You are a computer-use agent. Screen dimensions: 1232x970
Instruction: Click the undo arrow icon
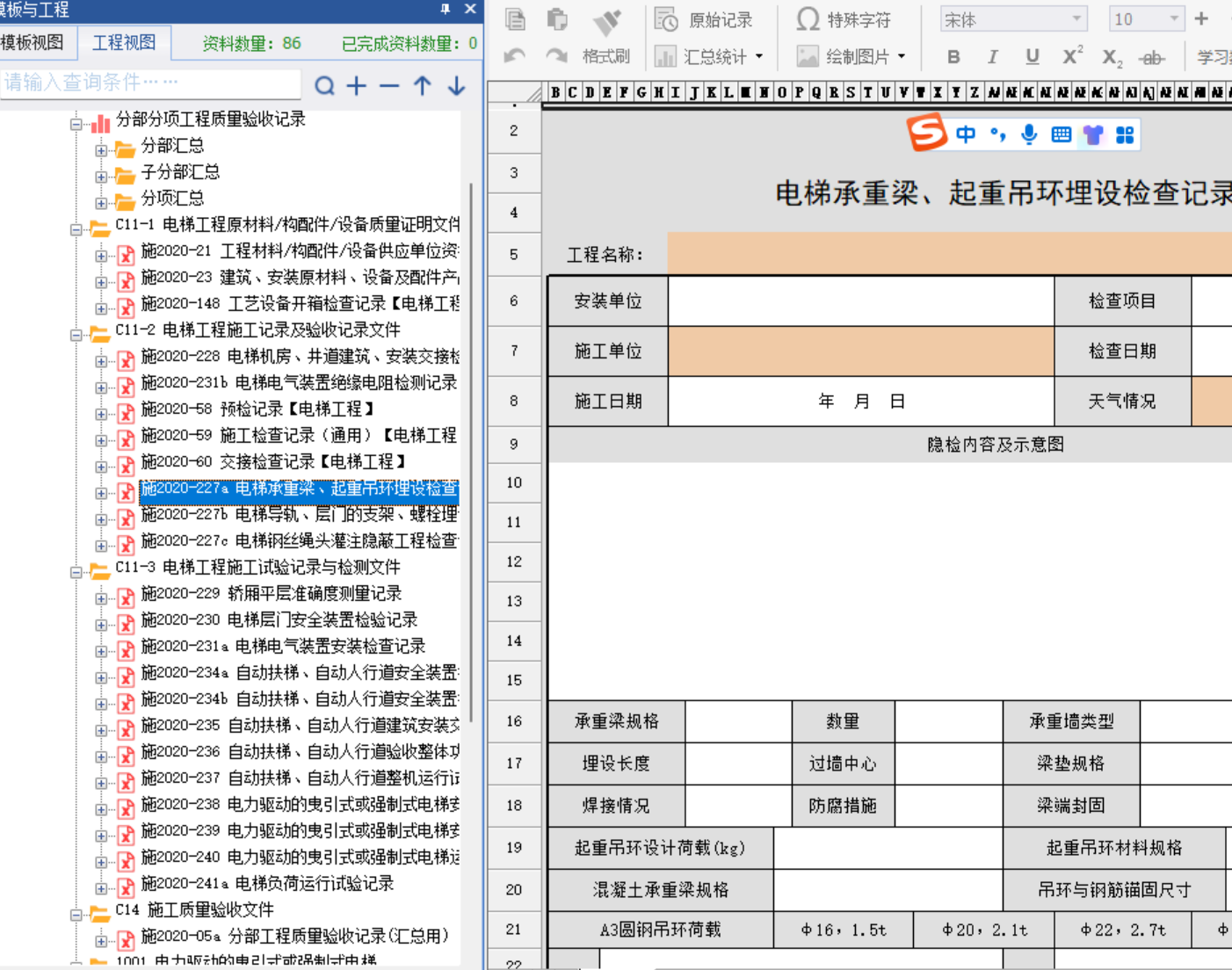click(515, 56)
